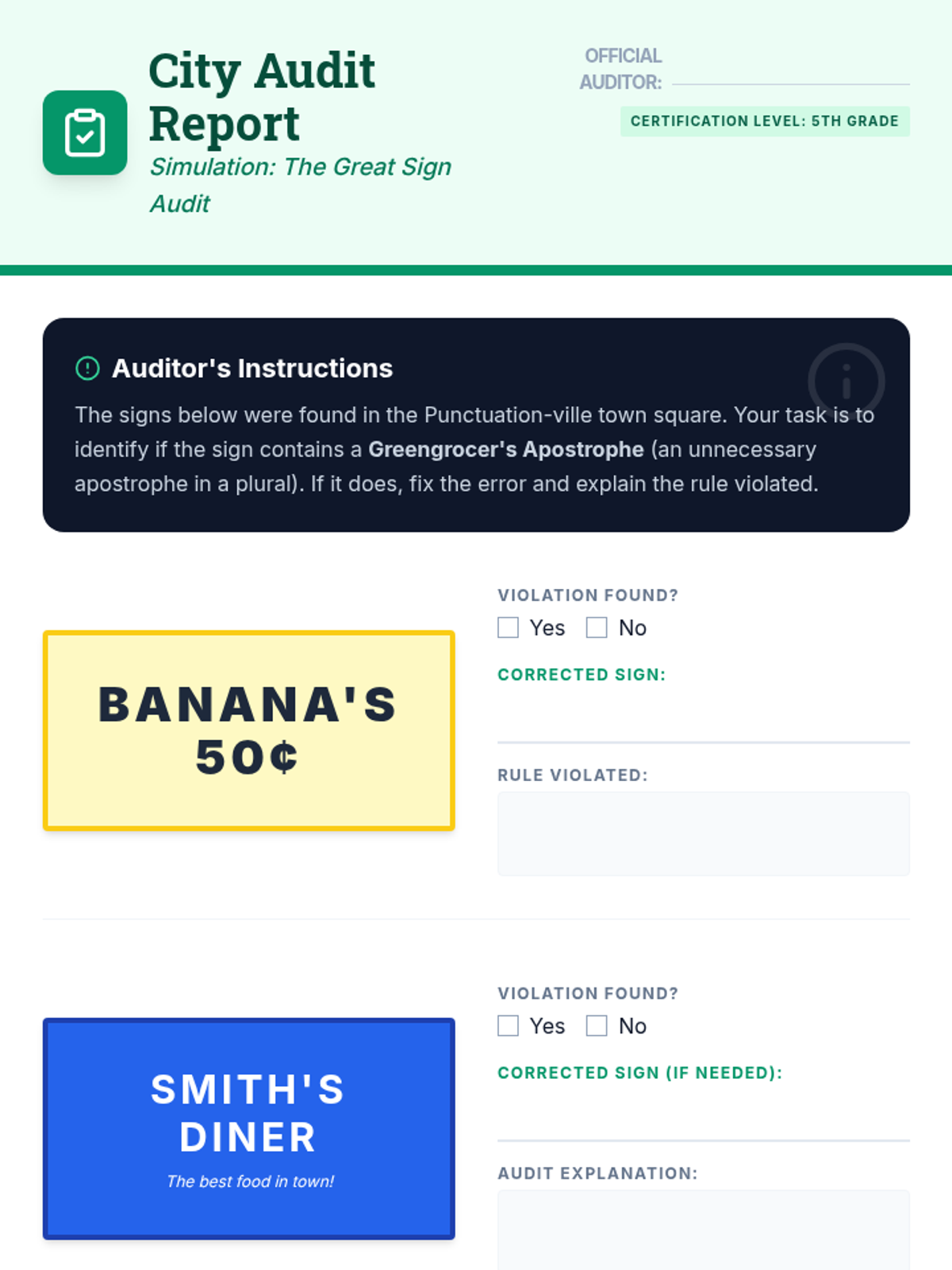Click the Greengrocer's Apostrophe bold term
This screenshot has width=952, height=1270.
pyautogui.click(x=506, y=449)
